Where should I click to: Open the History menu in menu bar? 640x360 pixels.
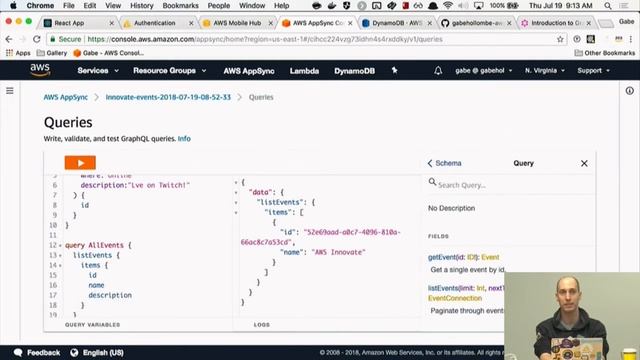142,6
